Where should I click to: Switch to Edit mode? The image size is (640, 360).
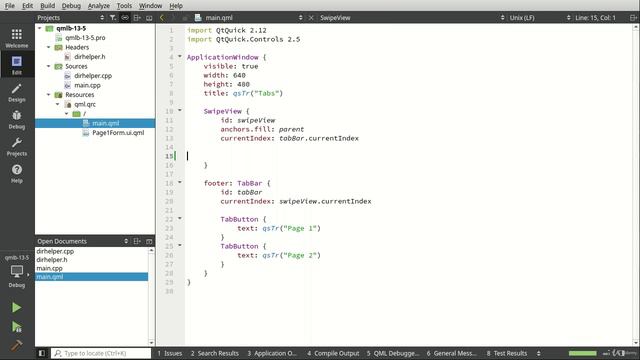point(17,65)
